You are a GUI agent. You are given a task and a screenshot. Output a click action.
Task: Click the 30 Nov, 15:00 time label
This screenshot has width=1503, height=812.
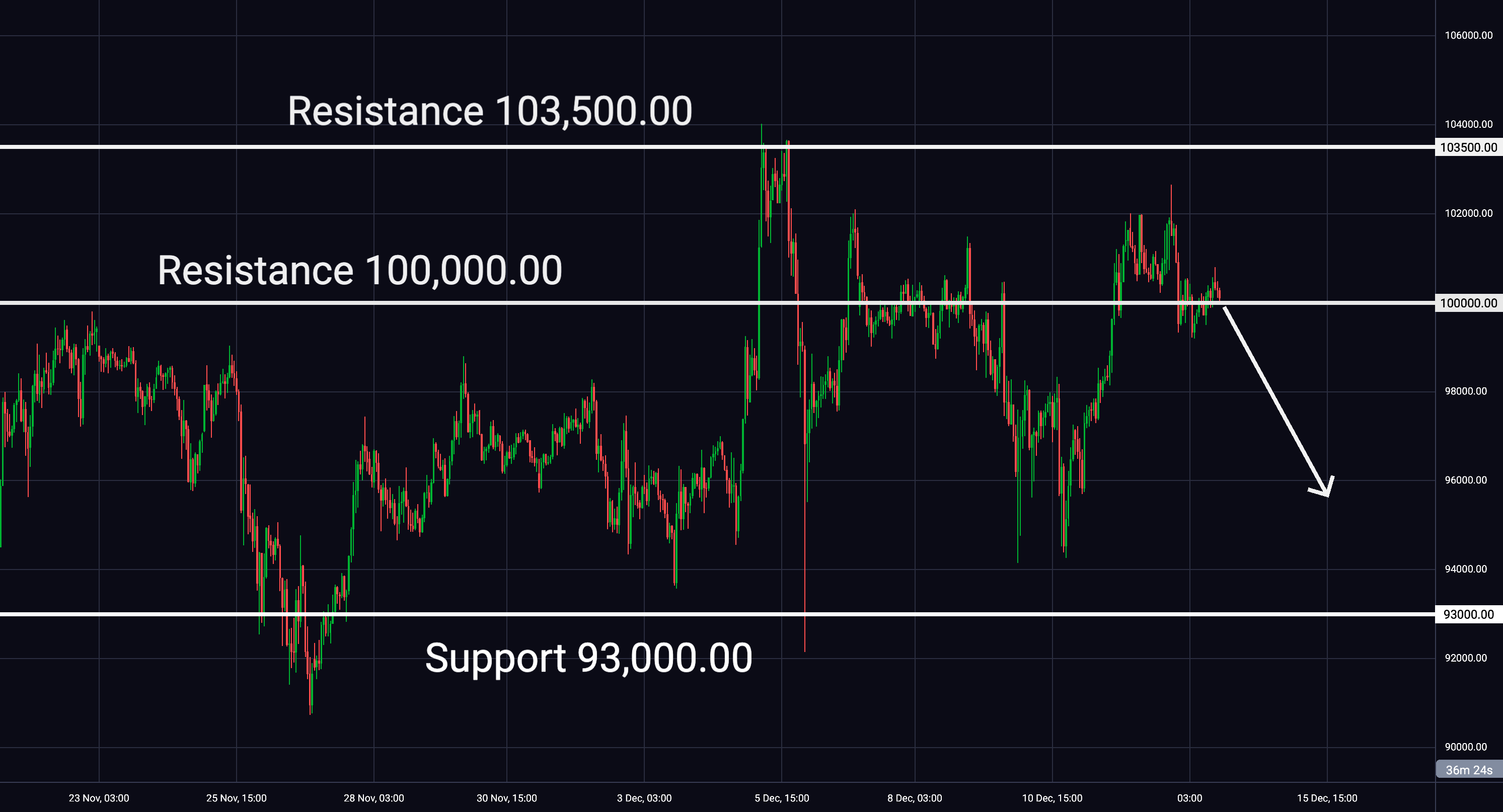[x=506, y=798]
